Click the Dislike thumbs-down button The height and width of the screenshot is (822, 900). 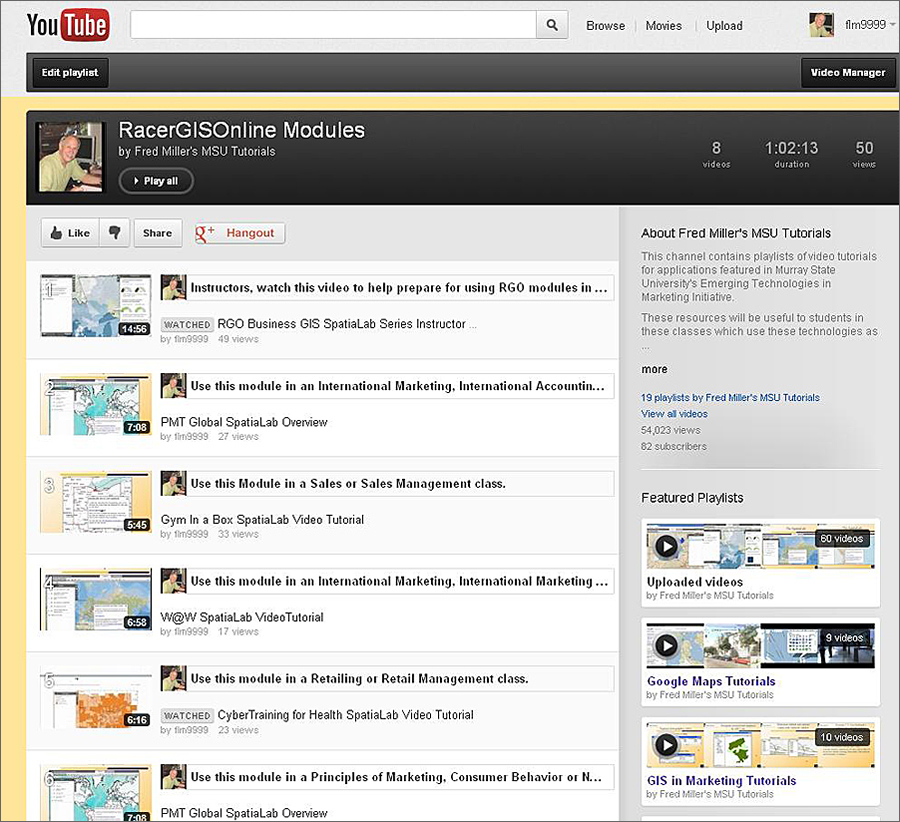click(115, 233)
